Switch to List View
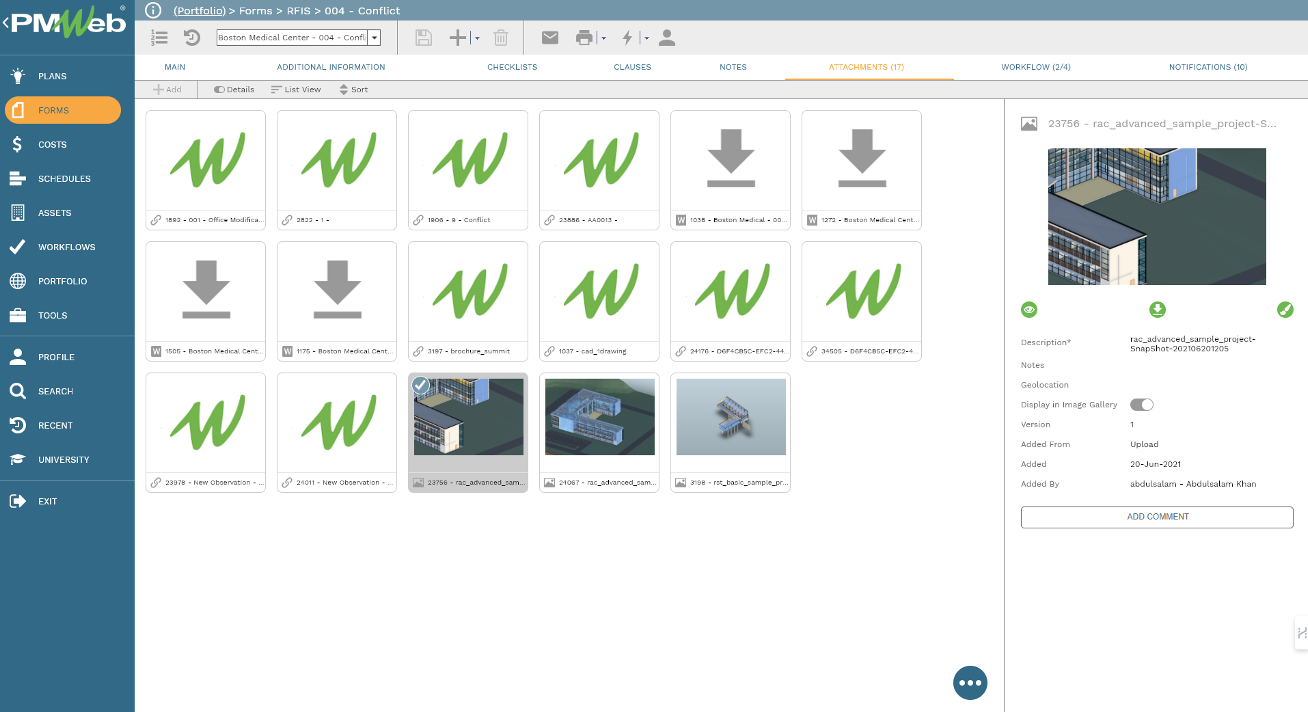The width and height of the screenshot is (1308, 712). coord(296,90)
